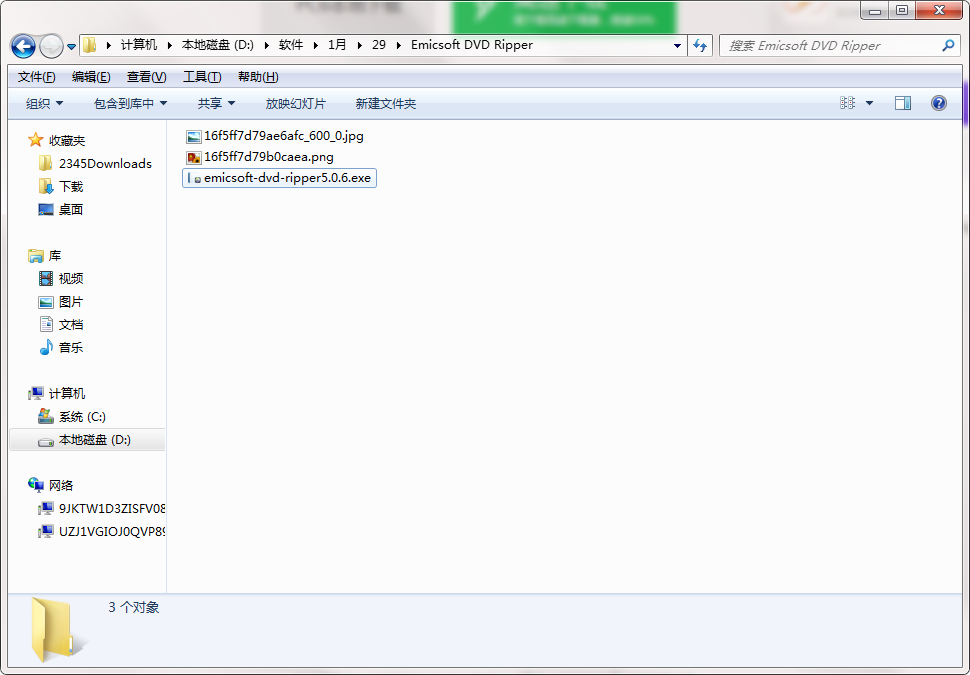Viewport: 970px width, 675px height.
Task: Click the 桌面 desktop icon
Action: point(46,209)
